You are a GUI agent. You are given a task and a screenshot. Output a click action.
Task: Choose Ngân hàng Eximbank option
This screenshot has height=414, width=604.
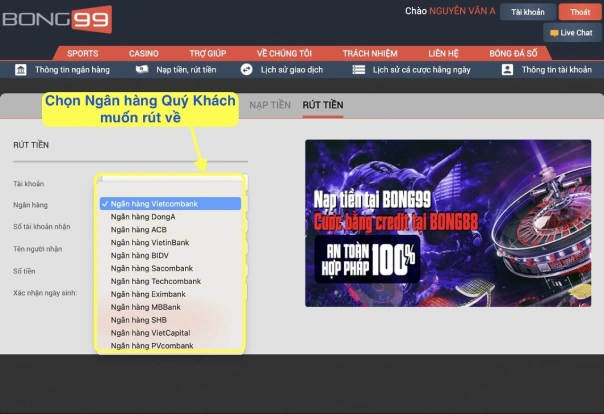pyautogui.click(x=170, y=294)
